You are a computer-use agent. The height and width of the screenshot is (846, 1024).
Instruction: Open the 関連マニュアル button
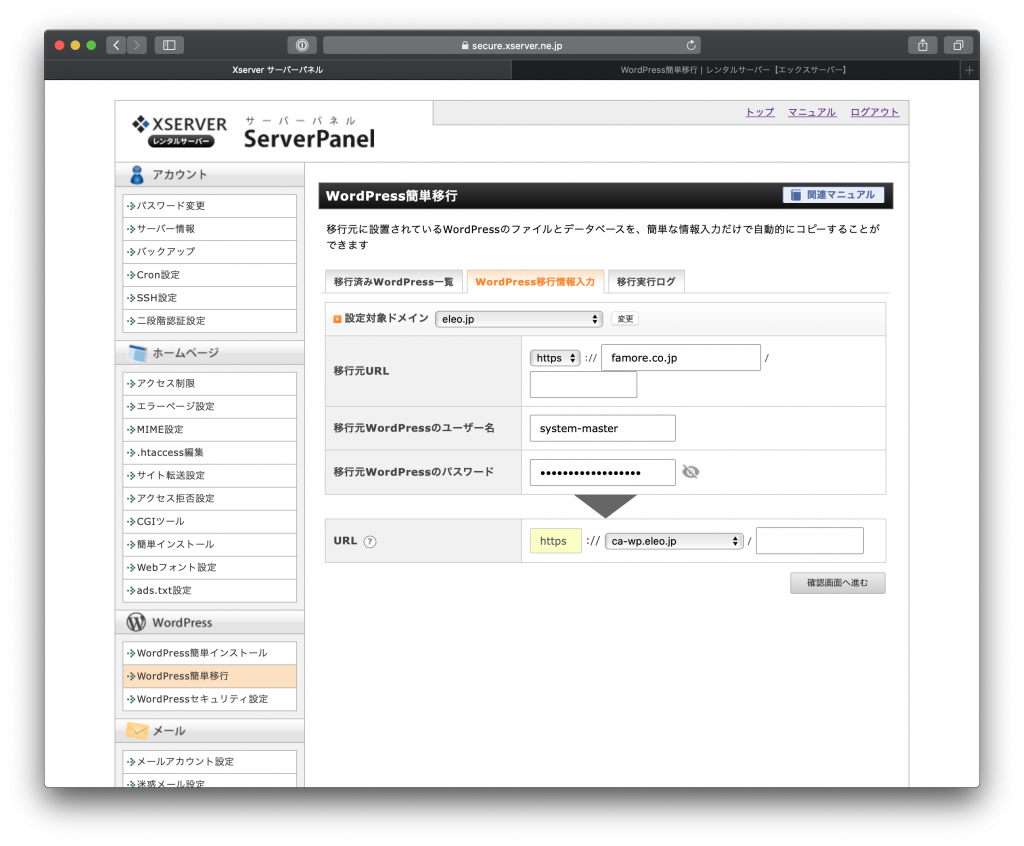tap(833, 195)
